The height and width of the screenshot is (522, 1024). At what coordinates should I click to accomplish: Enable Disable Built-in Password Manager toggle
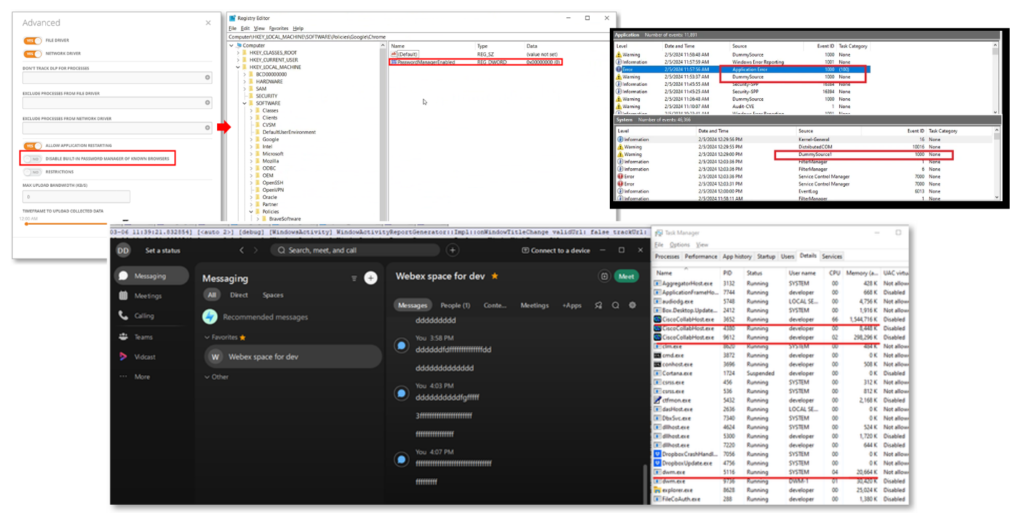33,158
